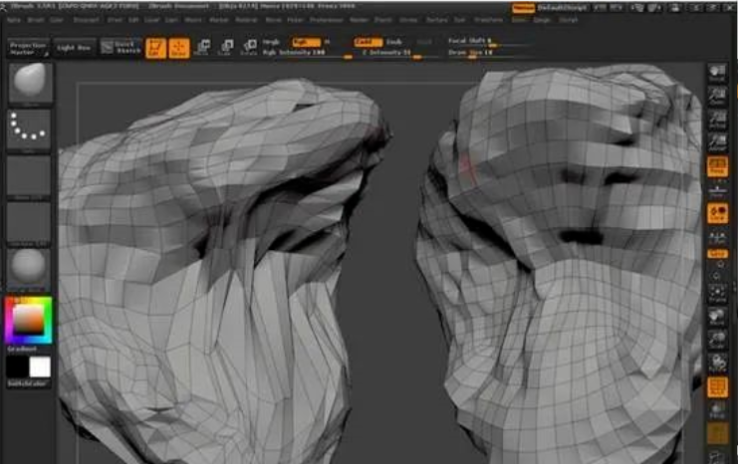Open the empty Alpha slot

pyautogui.click(x=29, y=176)
